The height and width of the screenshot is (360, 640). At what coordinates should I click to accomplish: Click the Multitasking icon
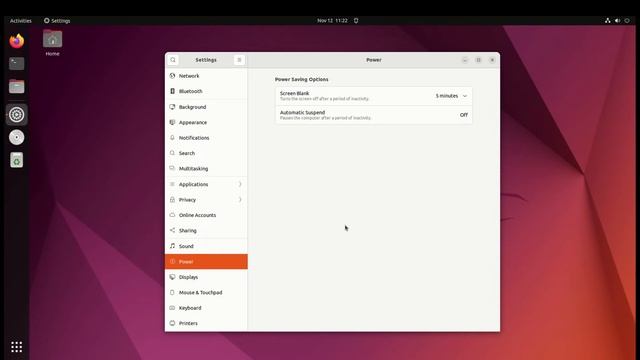172,168
